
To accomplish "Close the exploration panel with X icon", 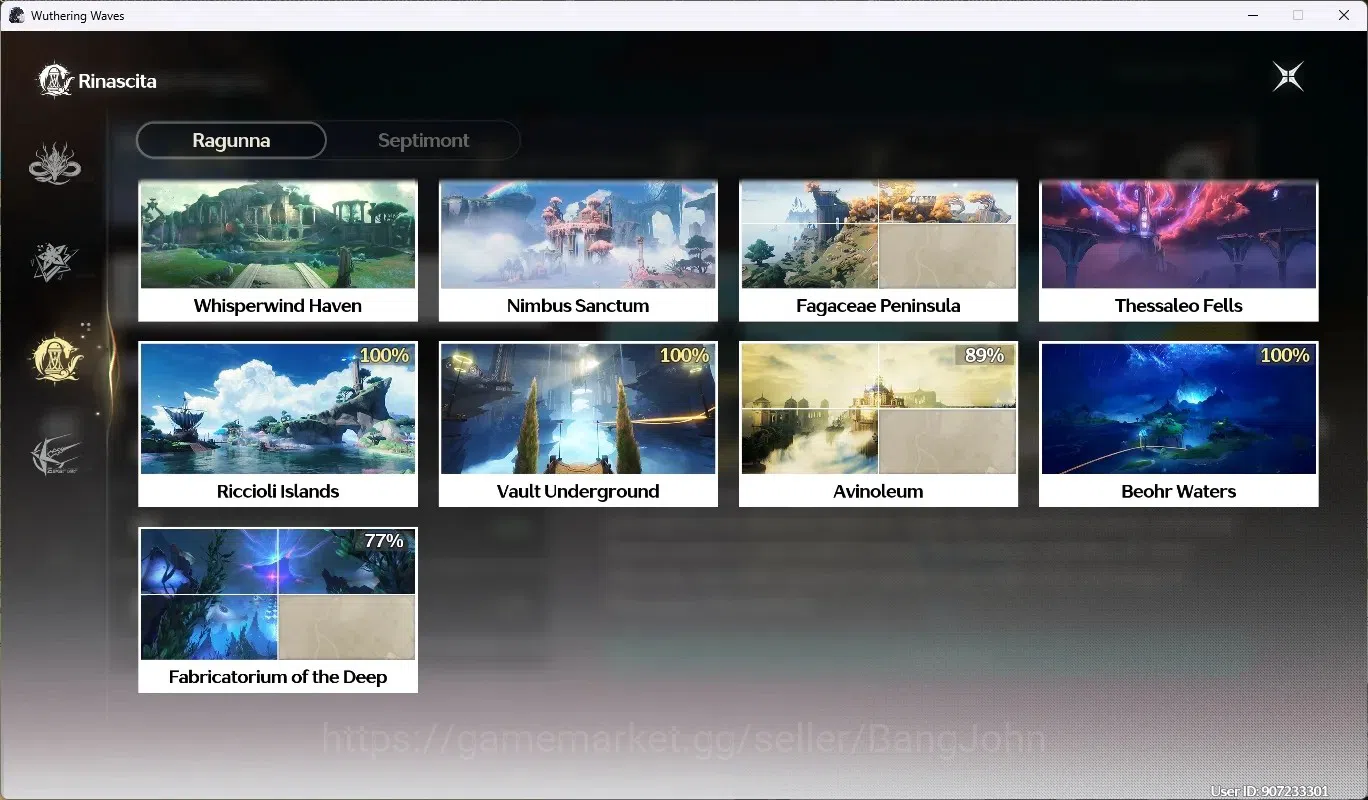I will (1288, 77).
